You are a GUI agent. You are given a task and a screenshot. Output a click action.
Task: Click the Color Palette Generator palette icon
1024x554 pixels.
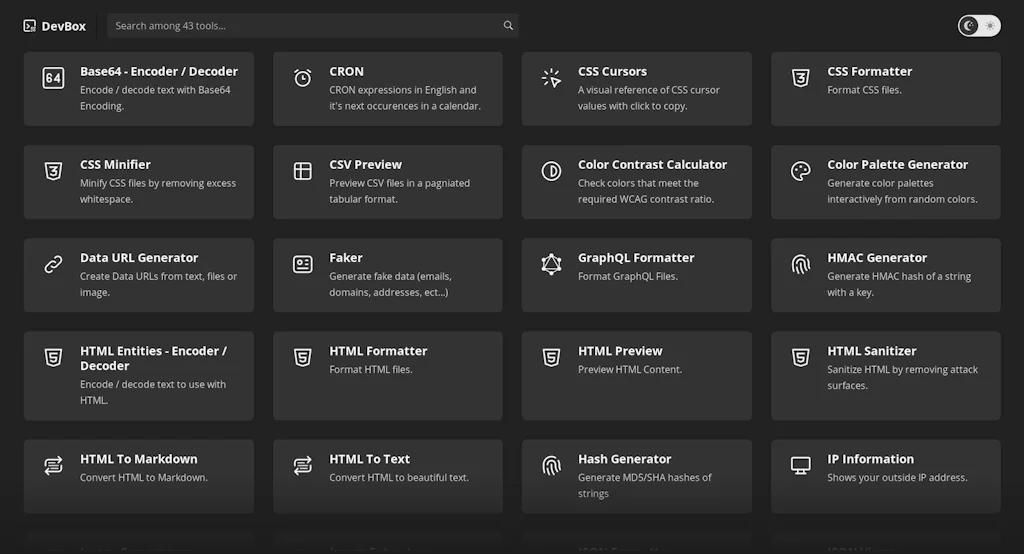(801, 171)
